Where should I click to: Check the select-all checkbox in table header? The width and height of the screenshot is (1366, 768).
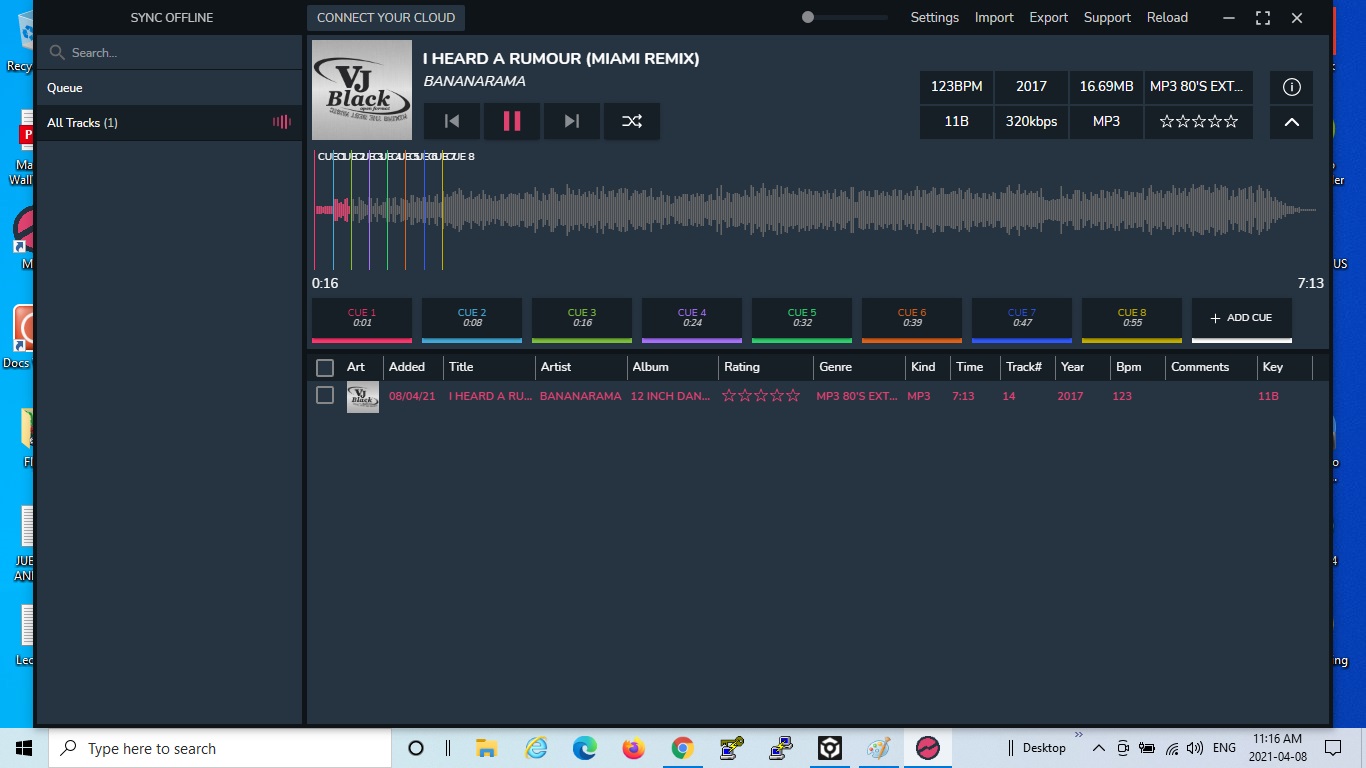pos(325,367)
